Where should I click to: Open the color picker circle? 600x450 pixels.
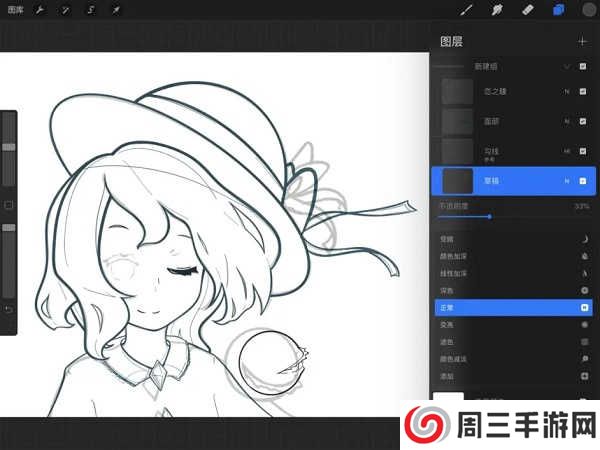[x=589, y=10]
